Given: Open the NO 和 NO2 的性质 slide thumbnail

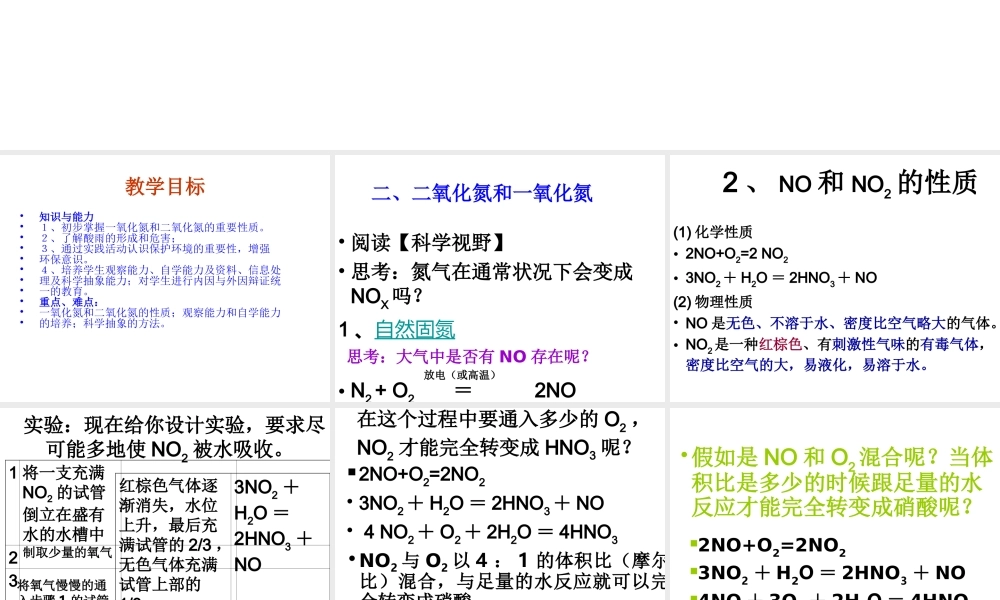Looking at the screenshot, I should (835, 278).
